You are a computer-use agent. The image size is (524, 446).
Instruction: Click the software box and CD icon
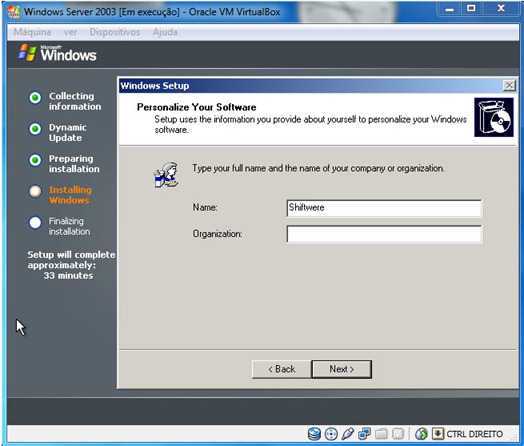(x=494, y=117)
